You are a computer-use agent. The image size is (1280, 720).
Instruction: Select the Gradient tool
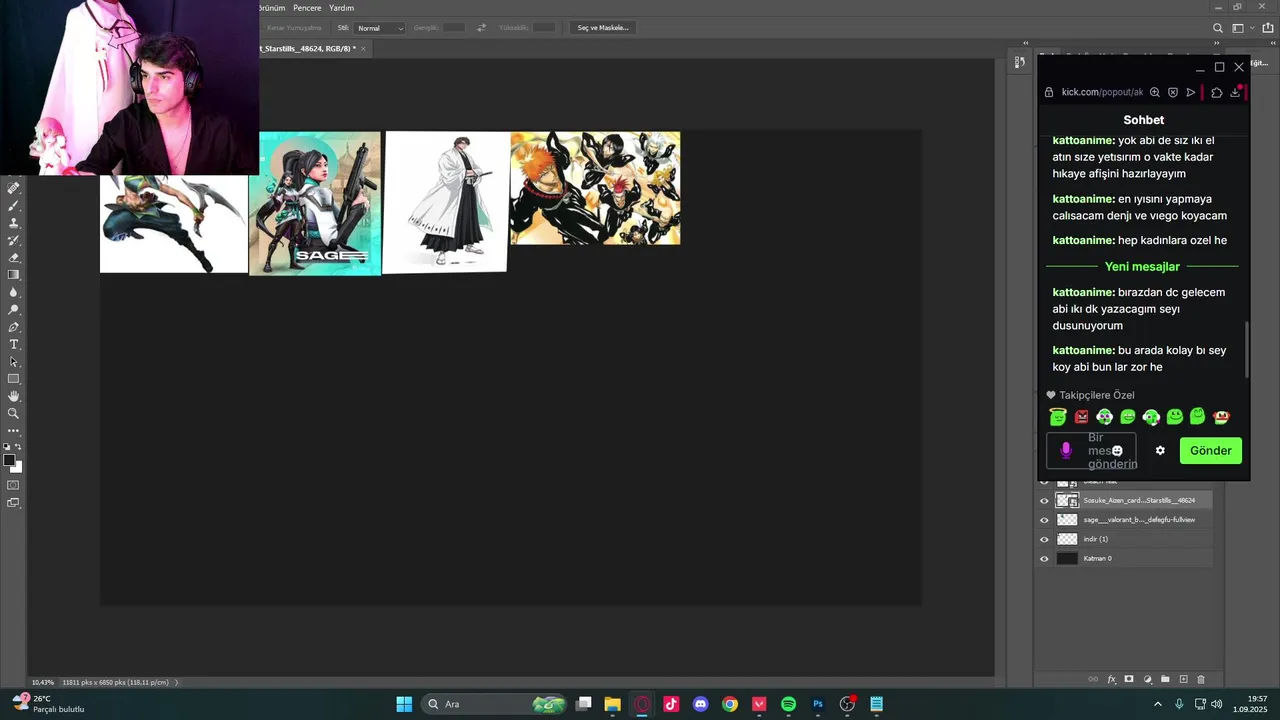click(14, 275)
